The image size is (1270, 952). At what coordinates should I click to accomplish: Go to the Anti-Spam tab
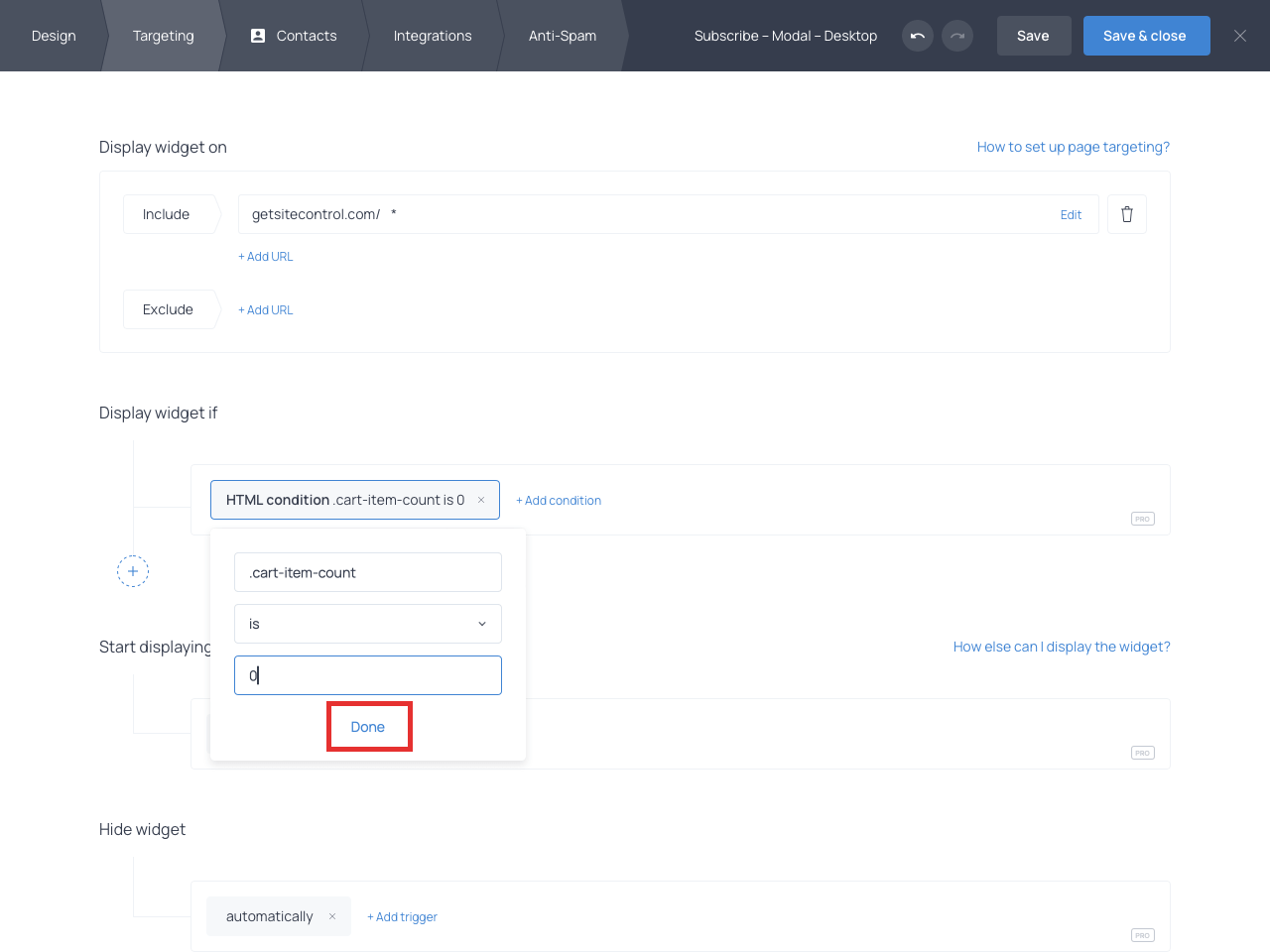point(562,36)
